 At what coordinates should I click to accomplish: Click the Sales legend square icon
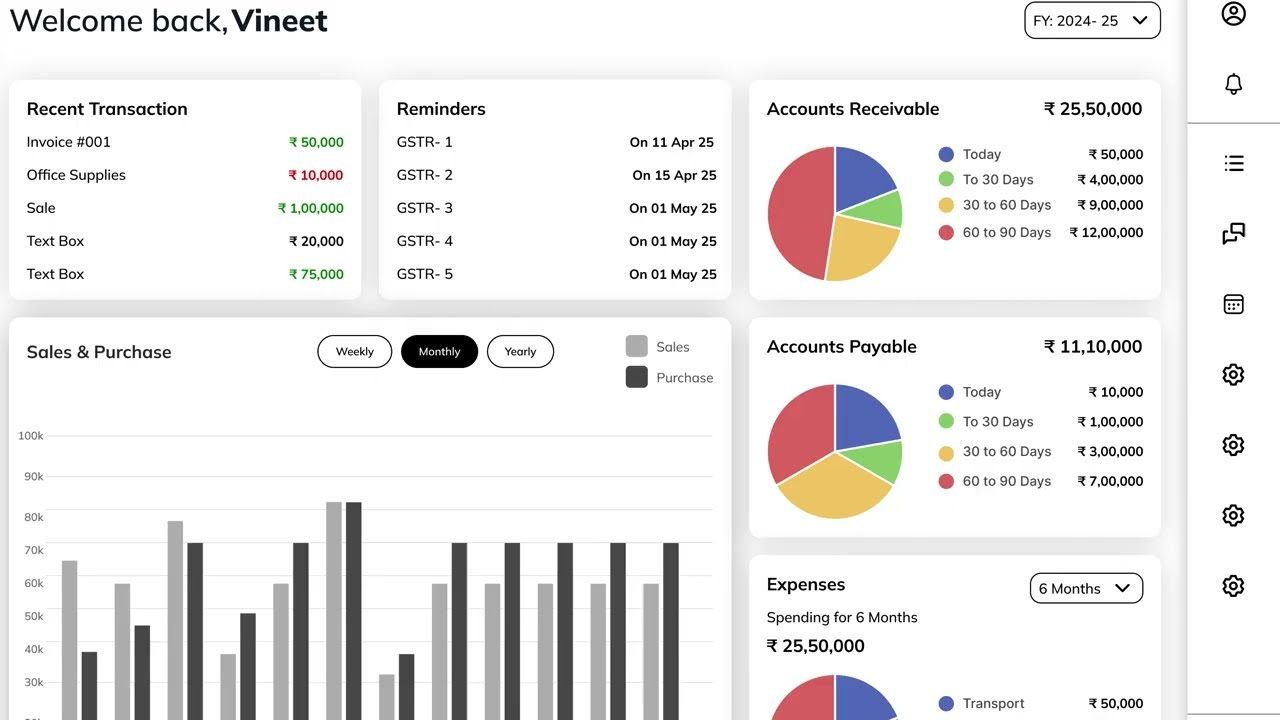[x=636, y=347]
